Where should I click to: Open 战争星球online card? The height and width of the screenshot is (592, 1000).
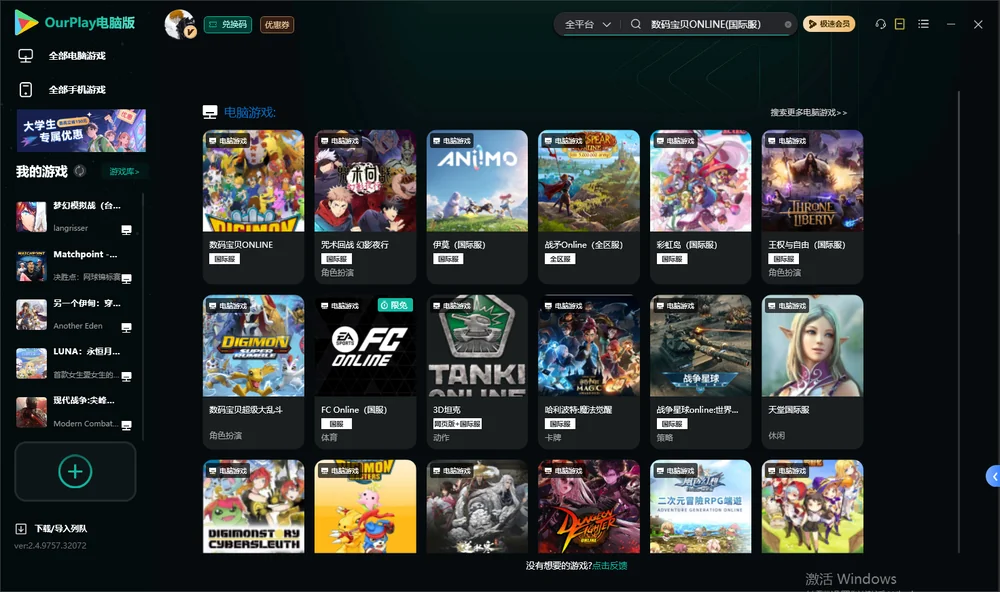(700, 371)
